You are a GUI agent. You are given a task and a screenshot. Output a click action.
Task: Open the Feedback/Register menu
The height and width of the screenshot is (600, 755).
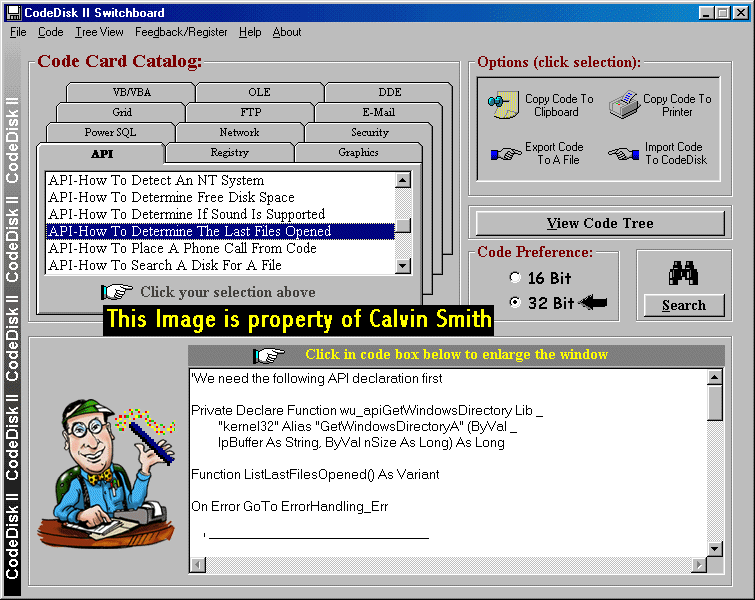click(x=181, y=32)
